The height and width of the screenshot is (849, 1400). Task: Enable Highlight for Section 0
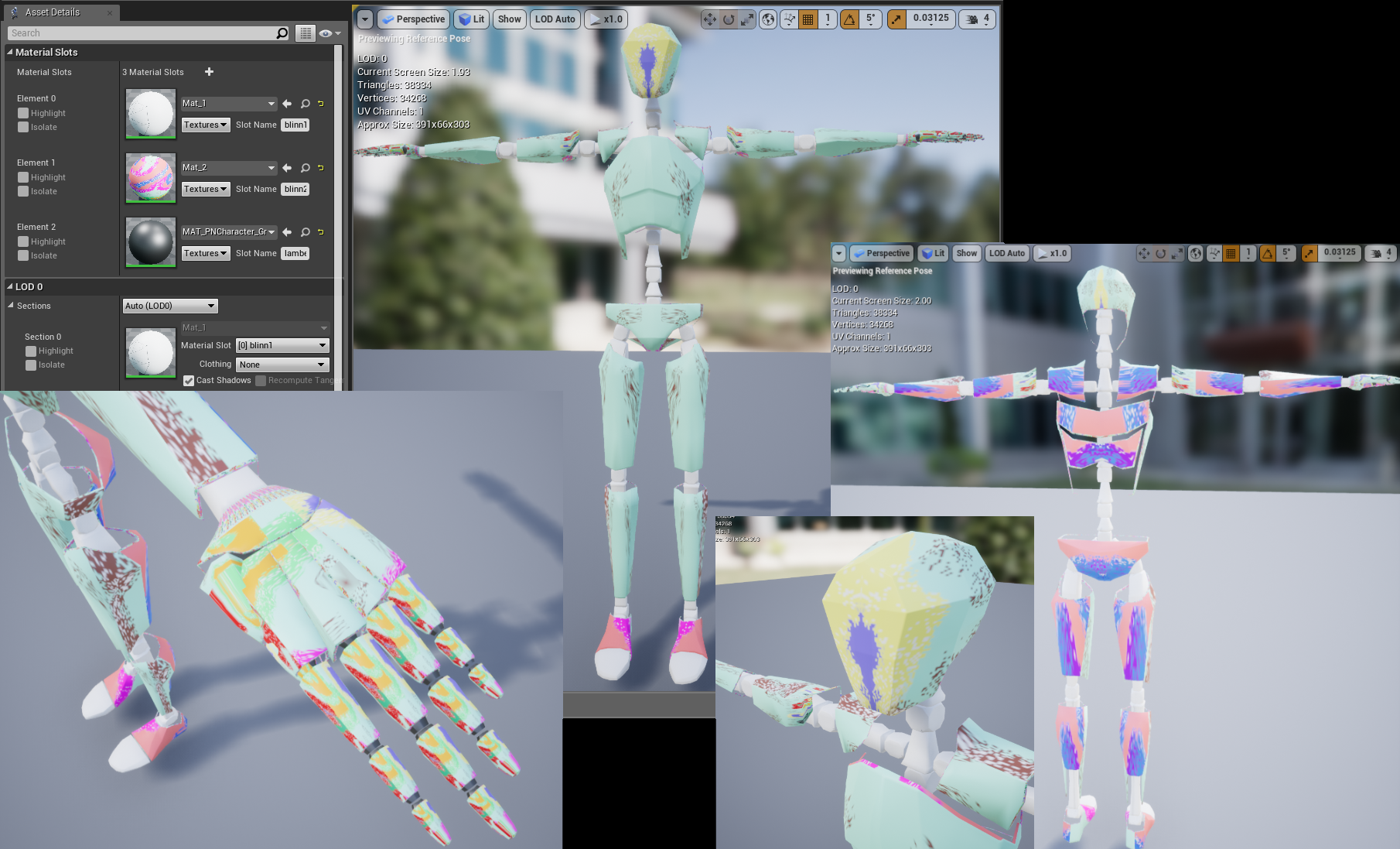(x=31, y=351)
